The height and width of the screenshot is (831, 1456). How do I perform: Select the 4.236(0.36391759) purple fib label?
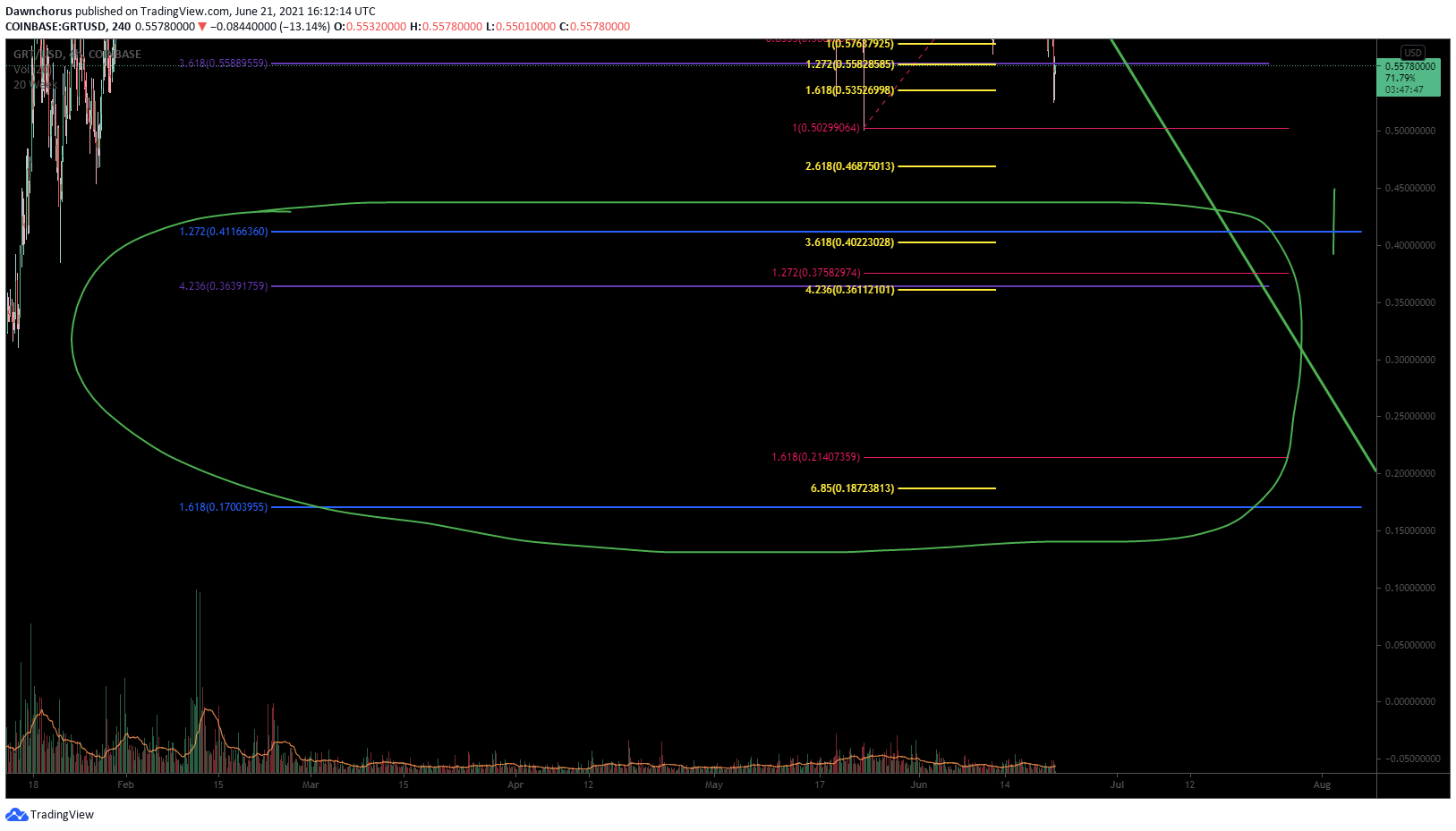(x=224, y=286)
